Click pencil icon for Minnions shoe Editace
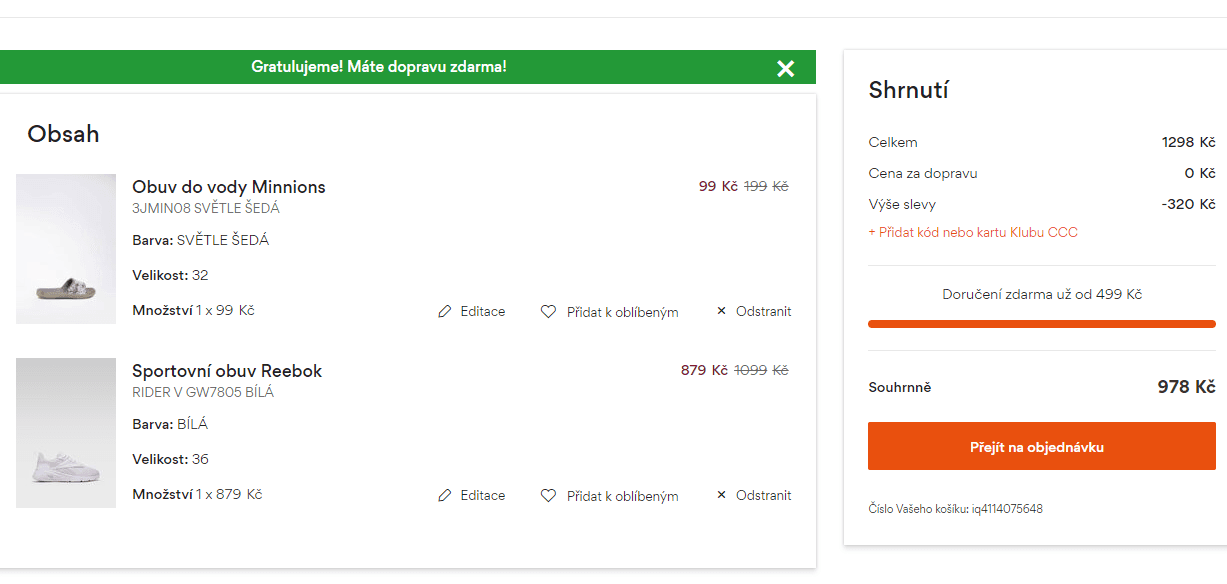 (x=445, y=312)
